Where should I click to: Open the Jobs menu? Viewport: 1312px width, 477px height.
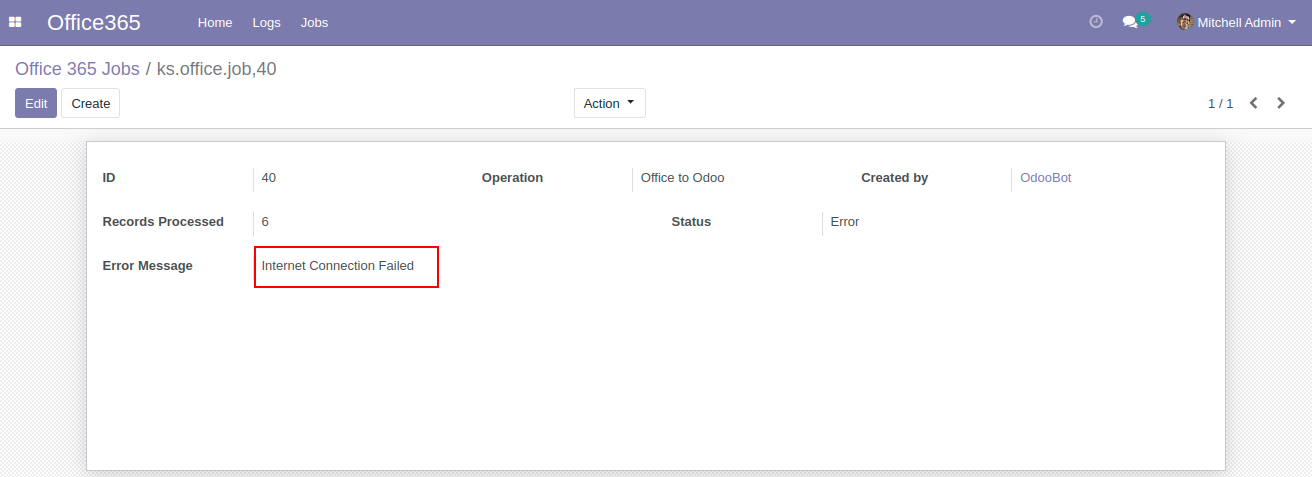[x=314, y=22]
